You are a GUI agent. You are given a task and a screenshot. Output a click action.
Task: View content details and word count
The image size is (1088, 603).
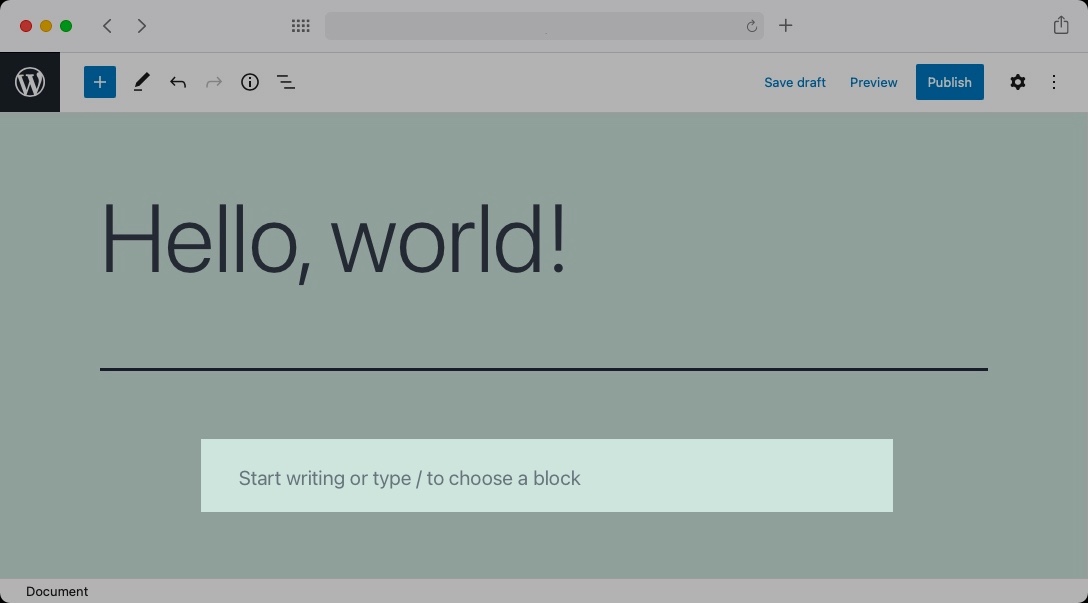pos(250,82)
